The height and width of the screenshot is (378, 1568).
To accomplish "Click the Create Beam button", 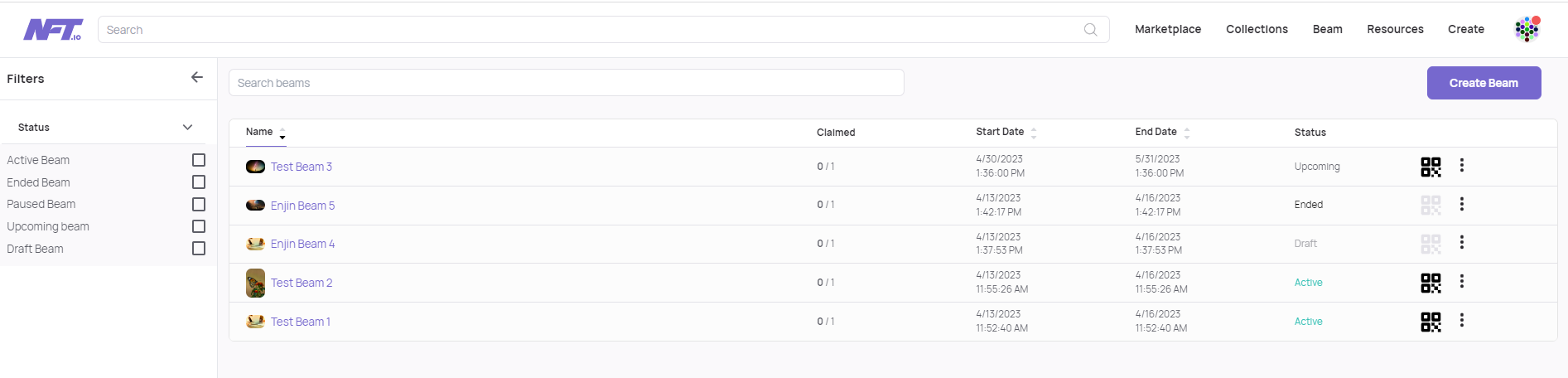I will click(x=1484, y=83).
